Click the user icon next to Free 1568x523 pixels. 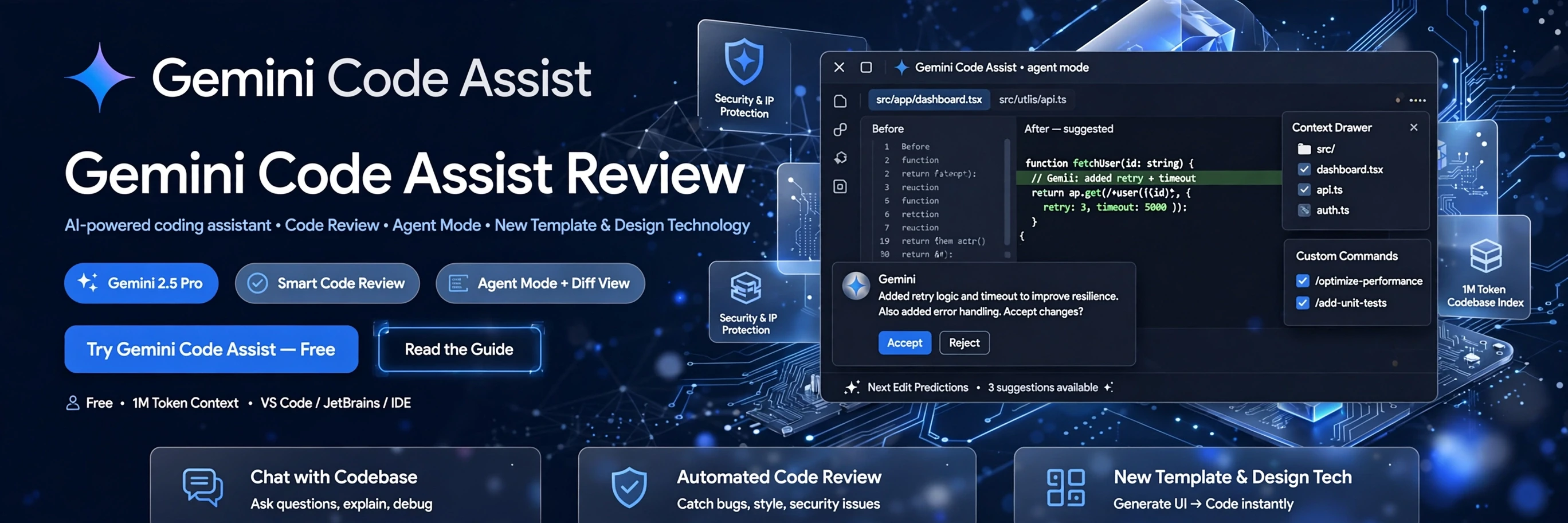pos(72,403)
